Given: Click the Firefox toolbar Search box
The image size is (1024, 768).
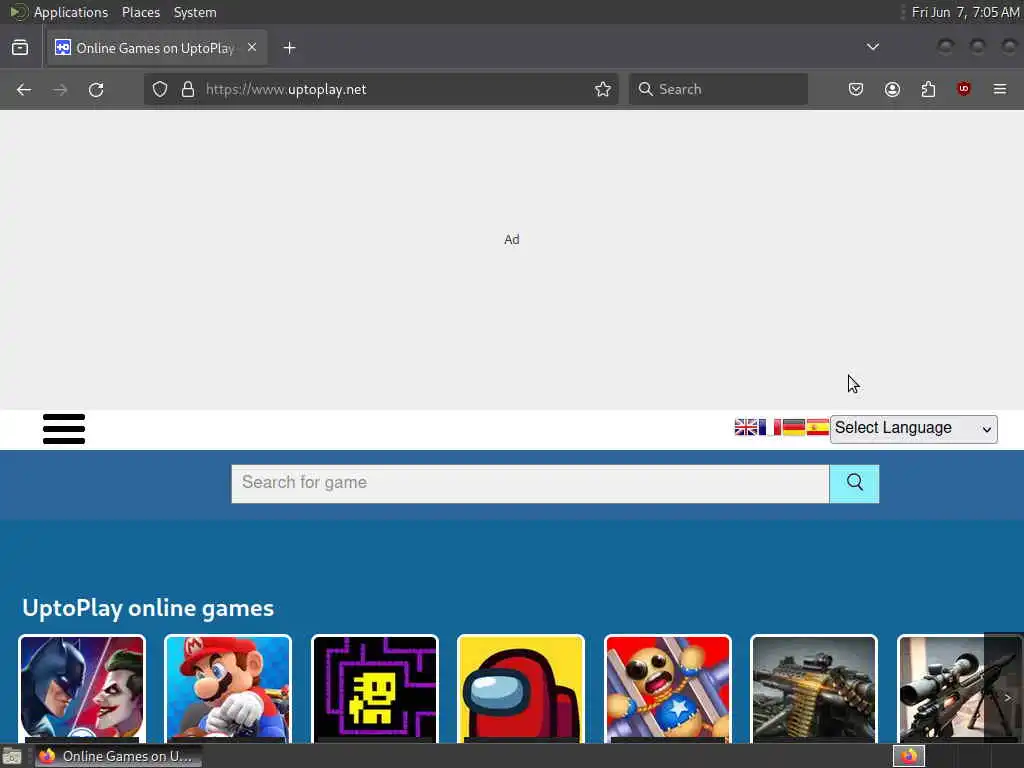Looking at the screenshot, I should point(718,89).
